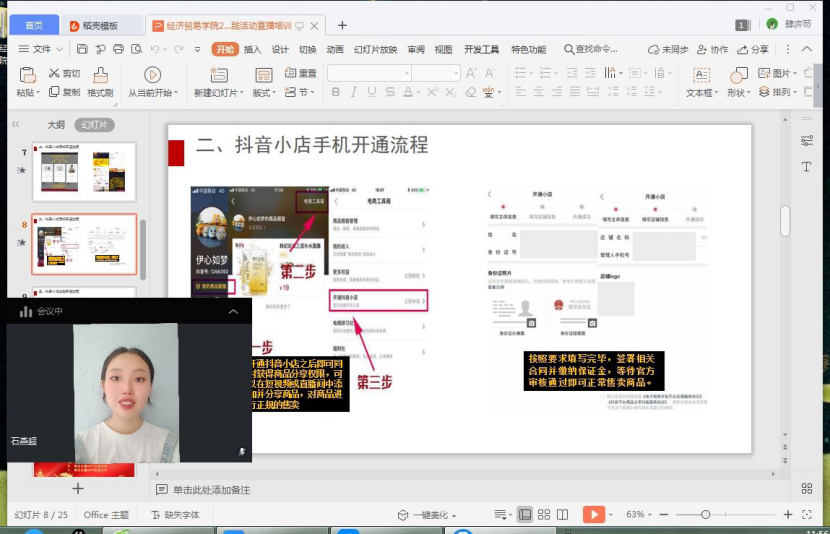Select slide 7 thumbnail
The width and height of the screenshot is (830, 534).
[84, 171]
